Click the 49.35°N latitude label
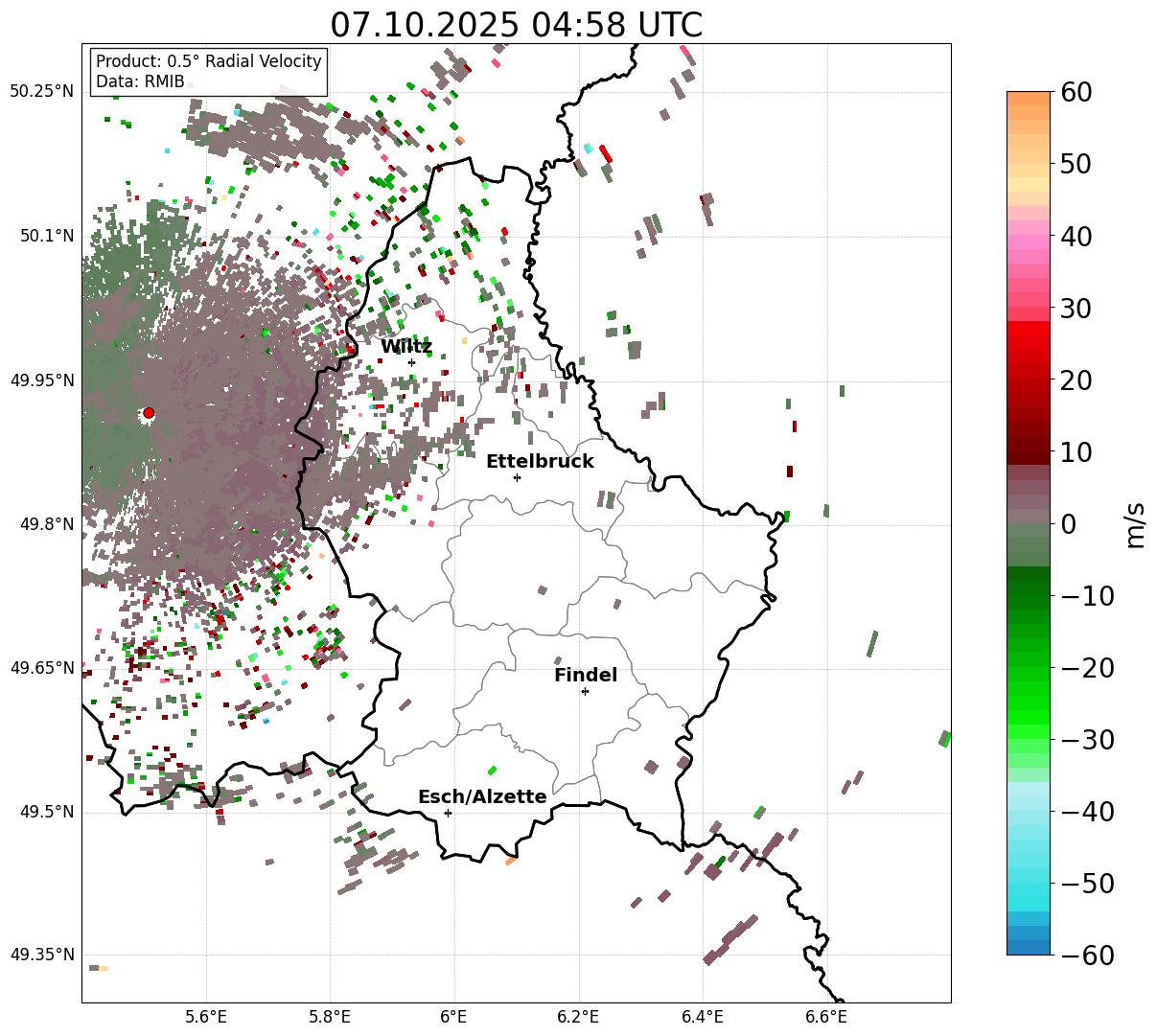The width and height of the screenshot is (1157, 1036). 41,955
